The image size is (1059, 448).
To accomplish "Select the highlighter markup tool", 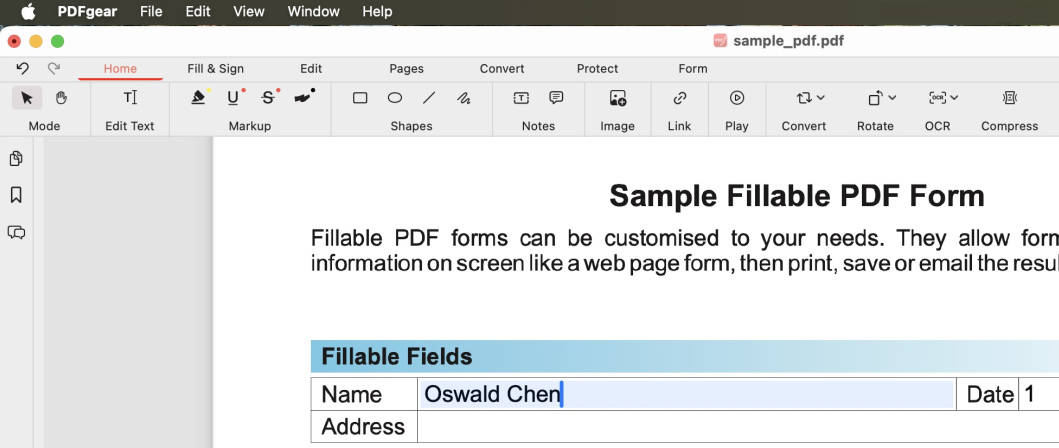I will click(199, 98).
